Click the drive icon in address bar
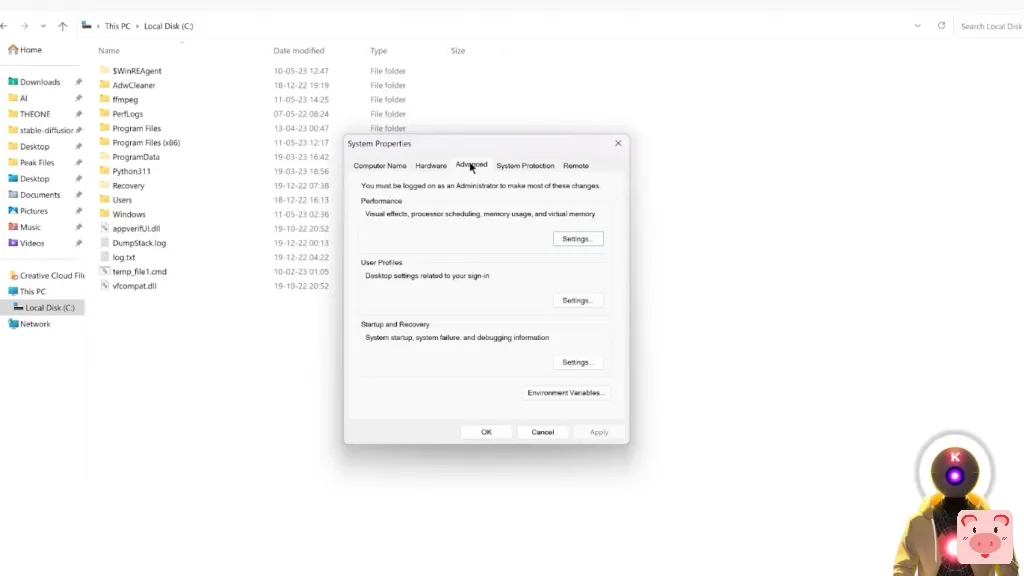The image size is (1024, 576). click(x=86, y=25)
